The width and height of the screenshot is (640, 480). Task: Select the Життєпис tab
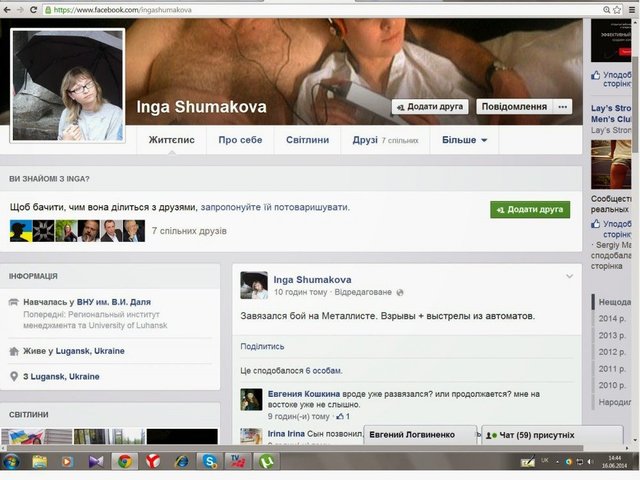click(171, 140)
